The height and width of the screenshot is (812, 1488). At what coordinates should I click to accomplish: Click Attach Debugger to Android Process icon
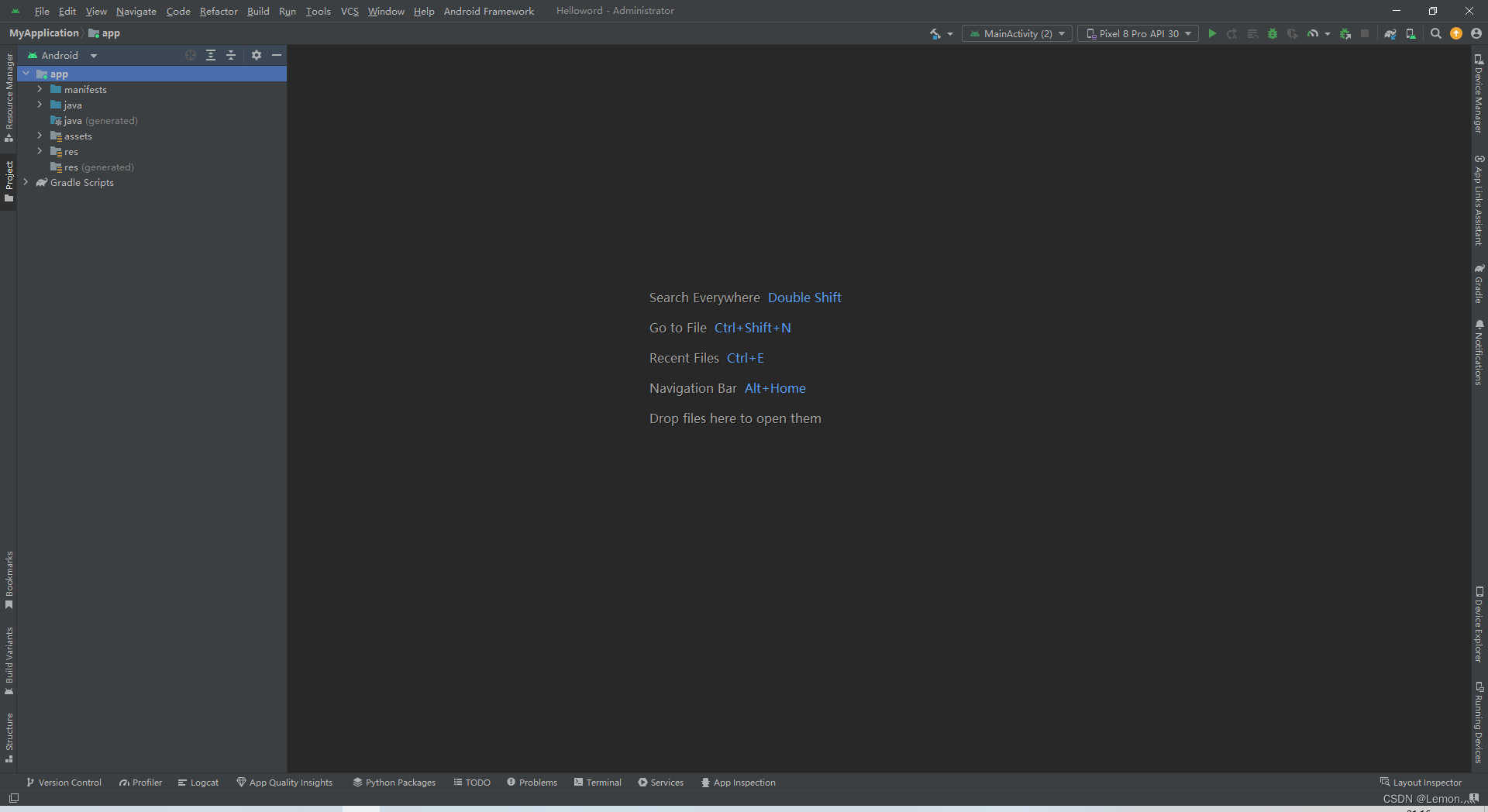point(1345,33)
